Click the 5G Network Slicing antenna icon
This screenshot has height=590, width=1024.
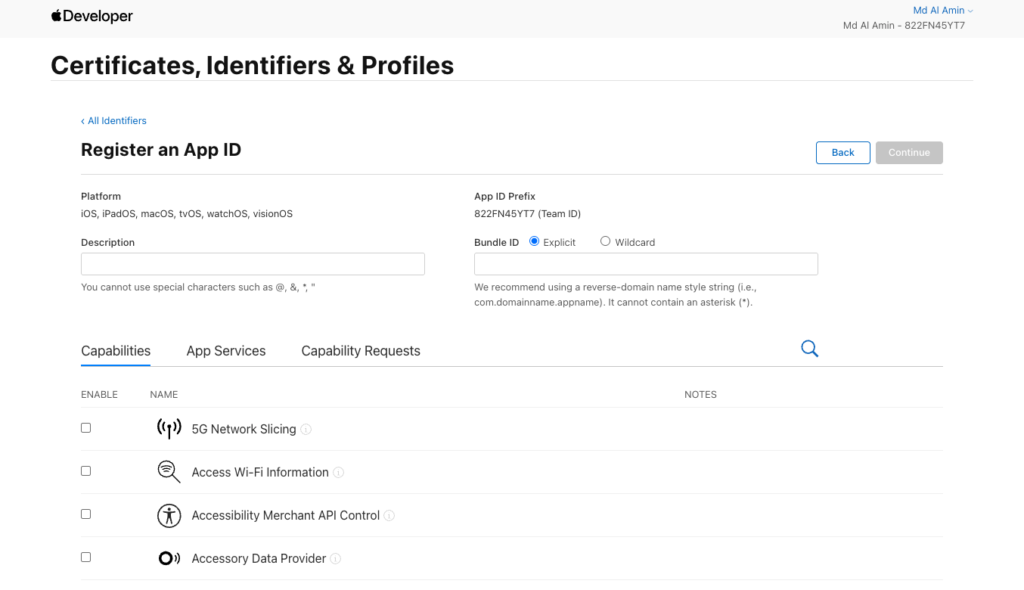(169, 429)
